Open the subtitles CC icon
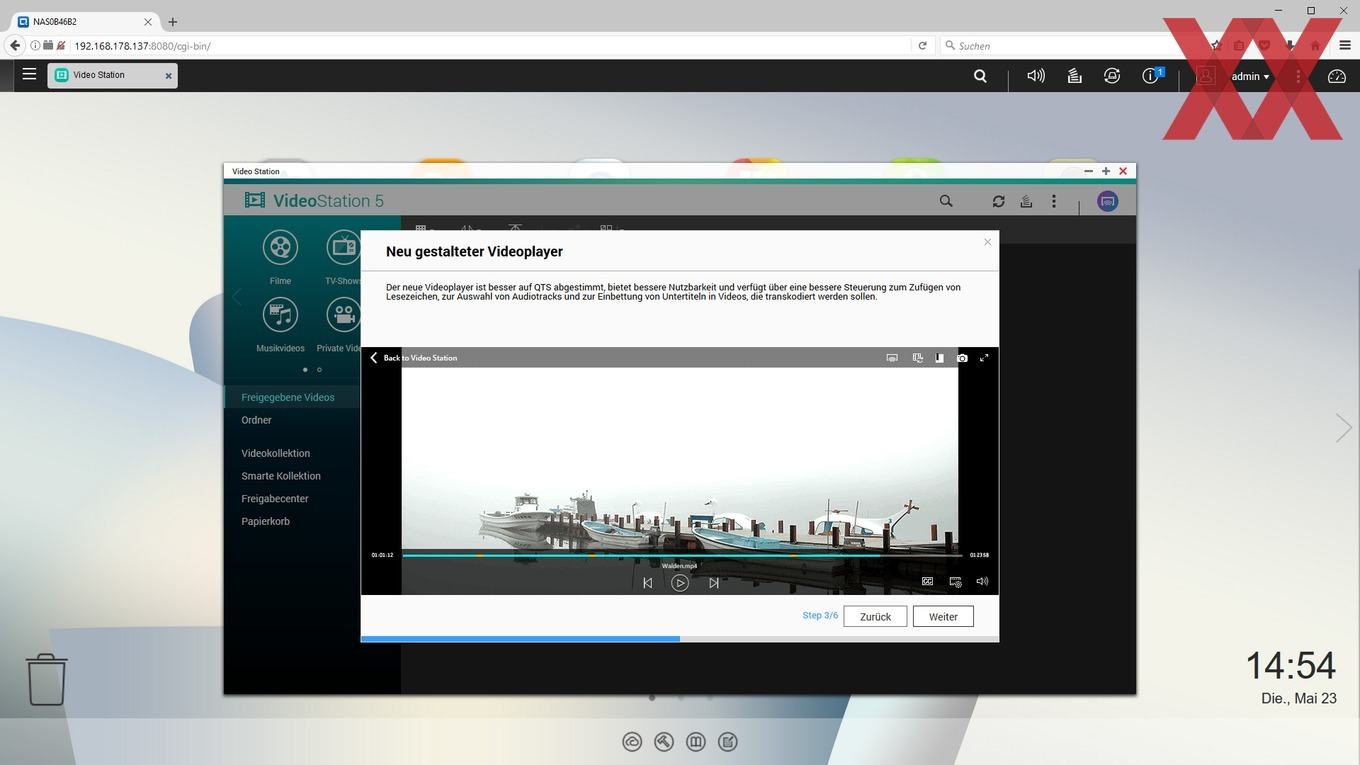The height and width of the screenshot is (765, 1360). point(927,581)
